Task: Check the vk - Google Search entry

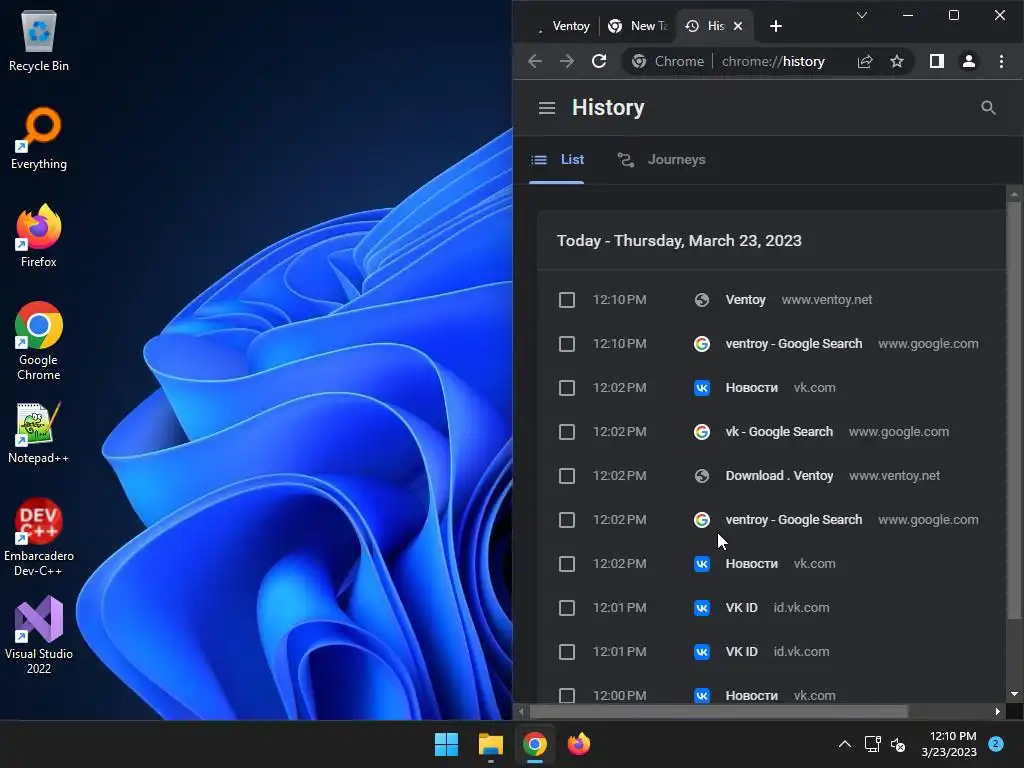Action: pyautogui.click(x=567, y=432)
